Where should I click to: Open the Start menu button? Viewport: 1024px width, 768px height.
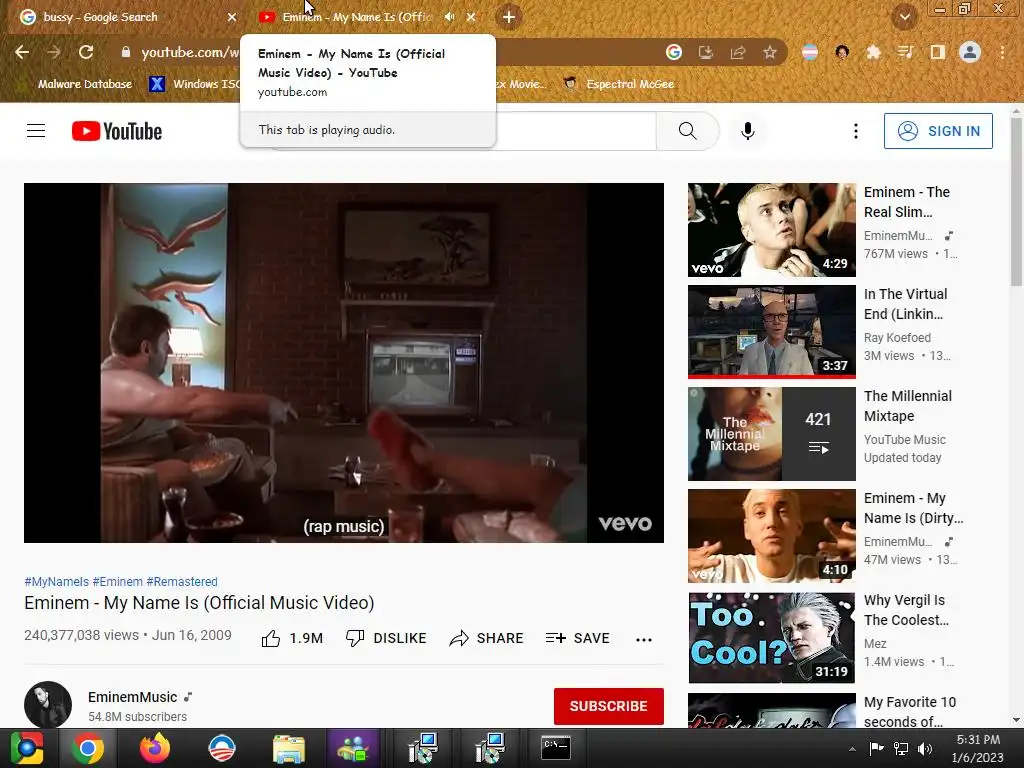point(27,748)
